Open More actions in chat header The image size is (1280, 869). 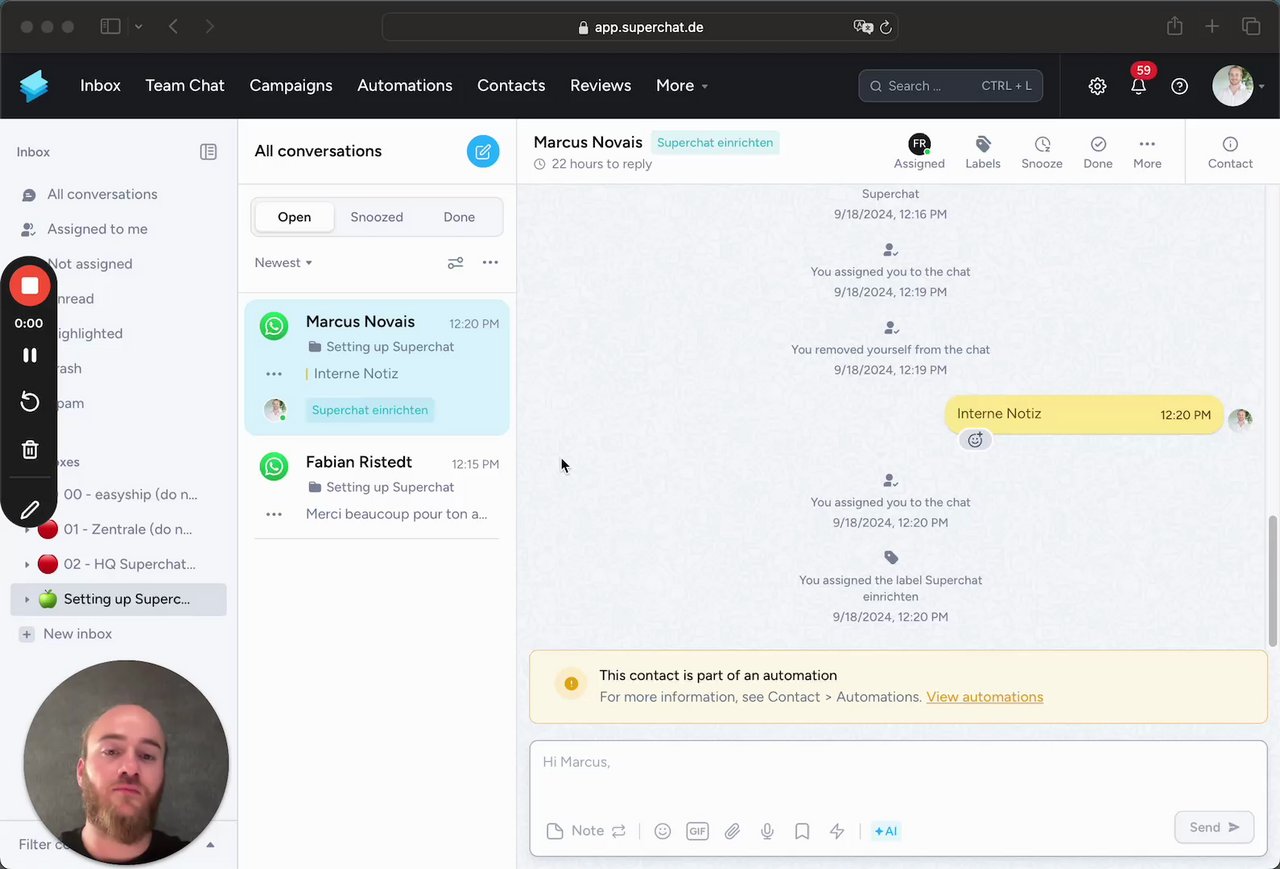tap(1147, 151)
